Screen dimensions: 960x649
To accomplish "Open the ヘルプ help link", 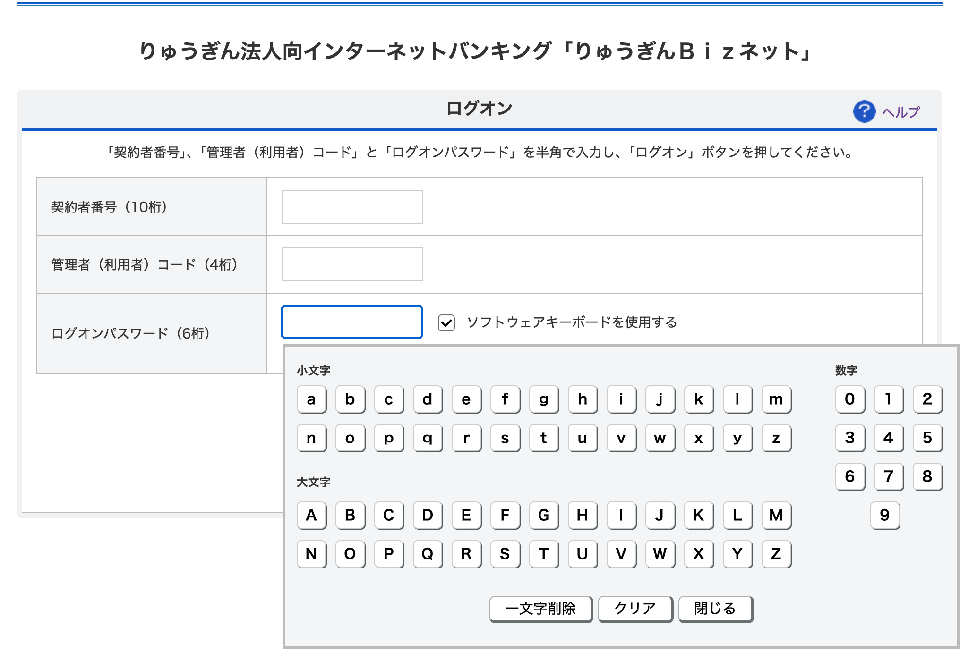I will (x=900, y=112).
